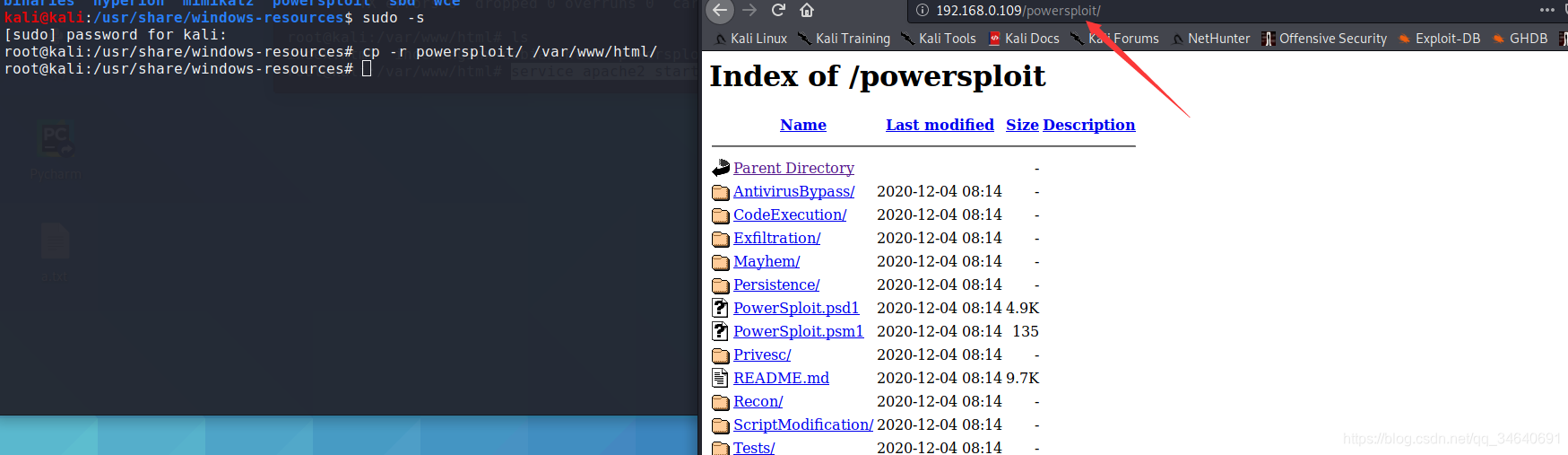1568x455 pixels.
Task: Open GHDB bookmark
Action: coord(1520,39)
